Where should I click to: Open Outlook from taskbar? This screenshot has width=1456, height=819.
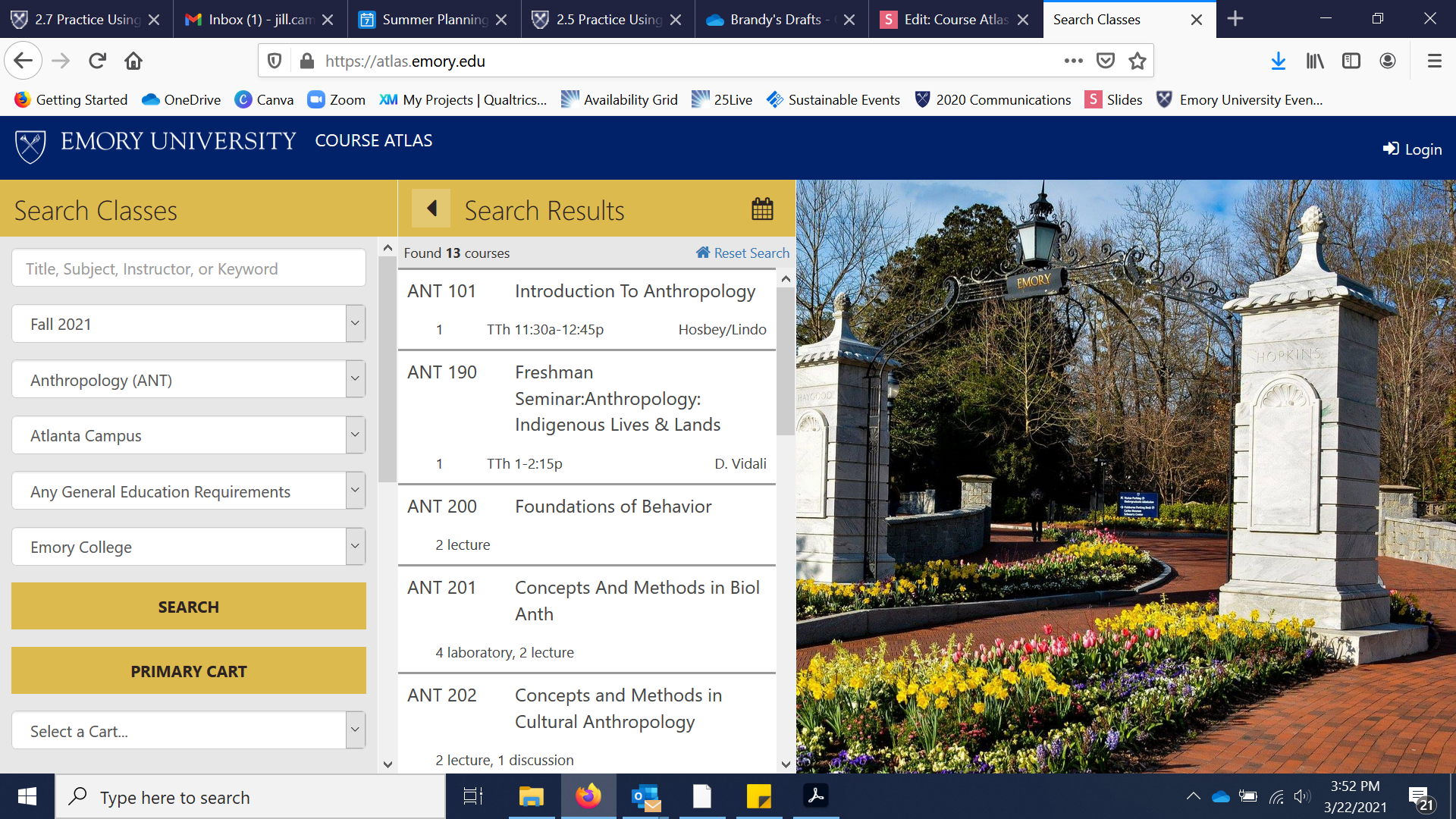[646, 796]
